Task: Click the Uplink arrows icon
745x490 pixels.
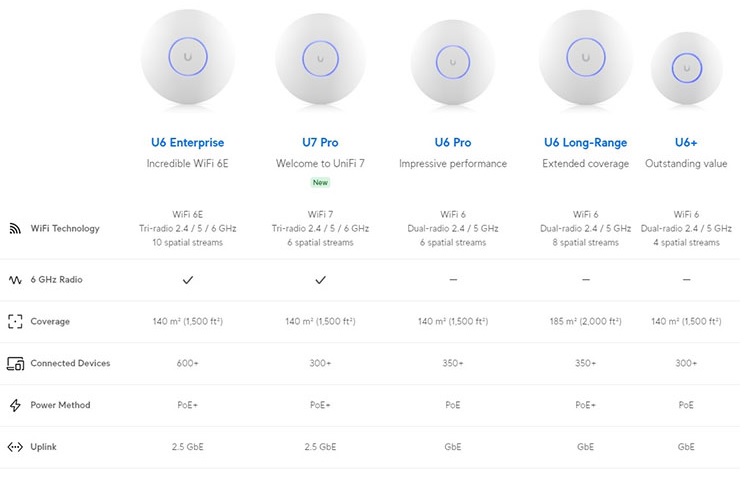Action: 15,447
